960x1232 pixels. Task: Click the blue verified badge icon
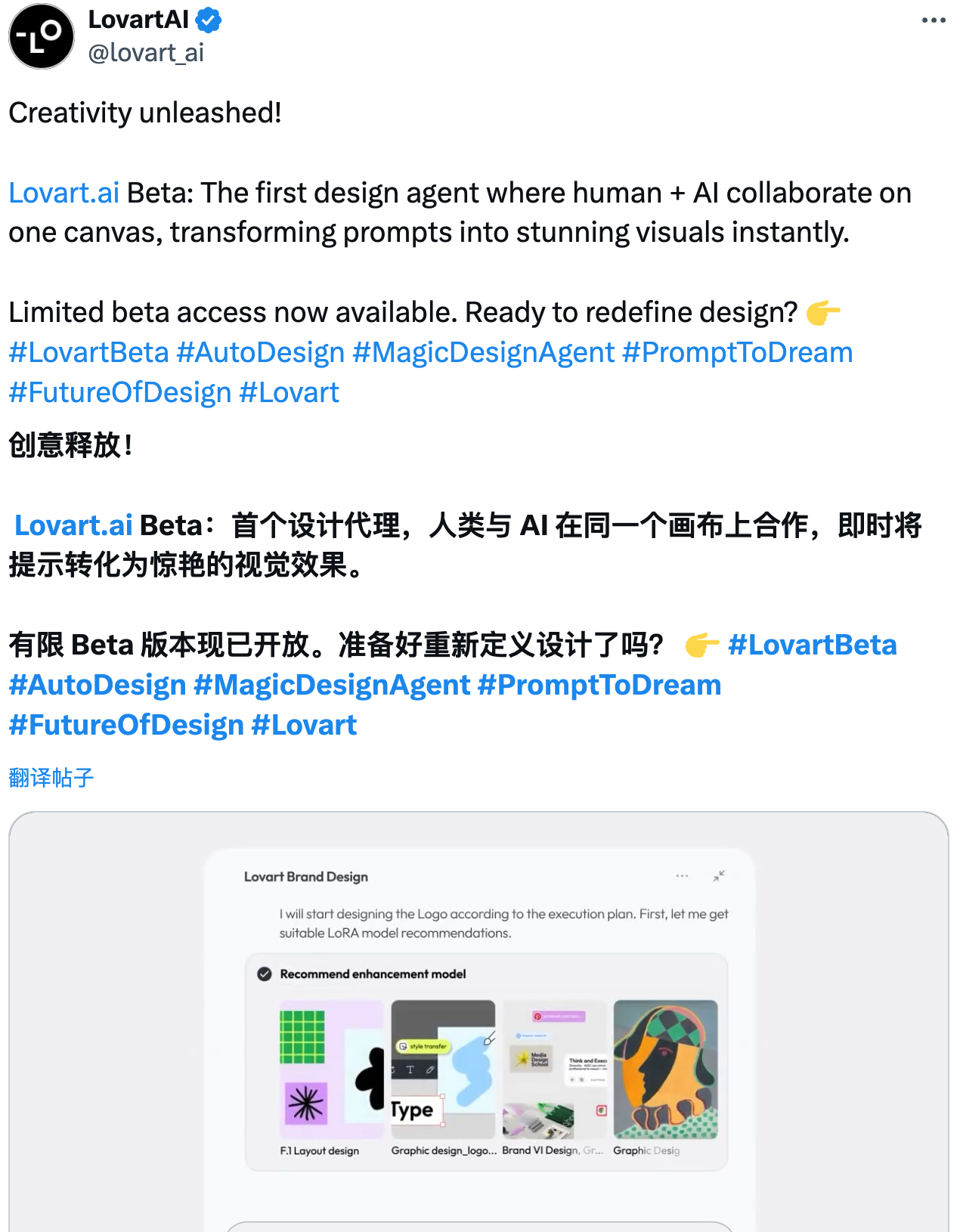209,20
